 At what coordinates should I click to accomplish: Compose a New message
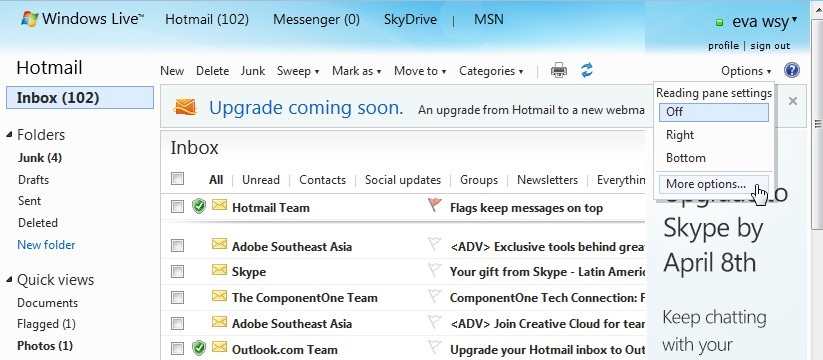[x=172, y=71]
